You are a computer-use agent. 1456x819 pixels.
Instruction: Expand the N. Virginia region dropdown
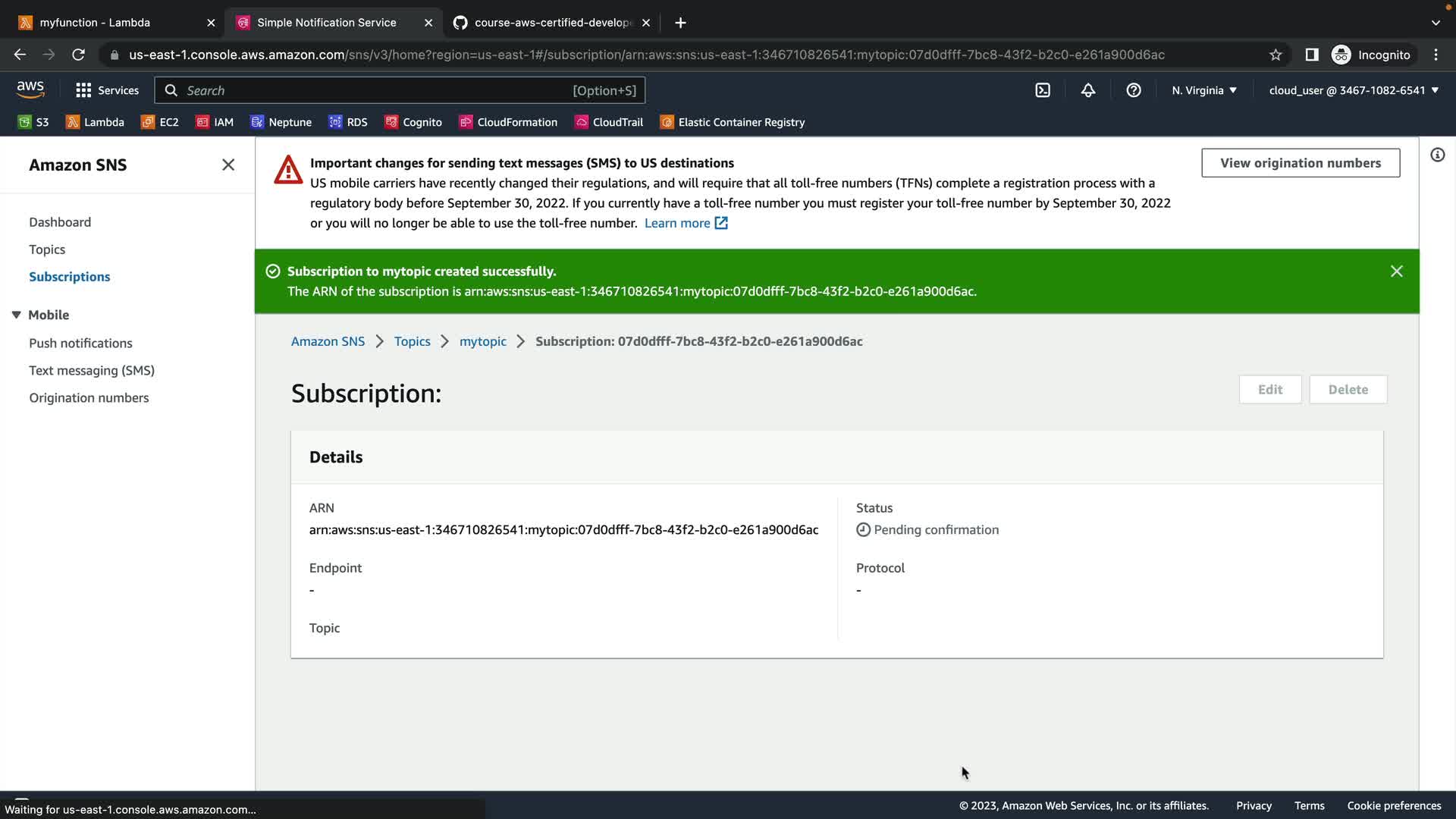(x=1204, y=90)
